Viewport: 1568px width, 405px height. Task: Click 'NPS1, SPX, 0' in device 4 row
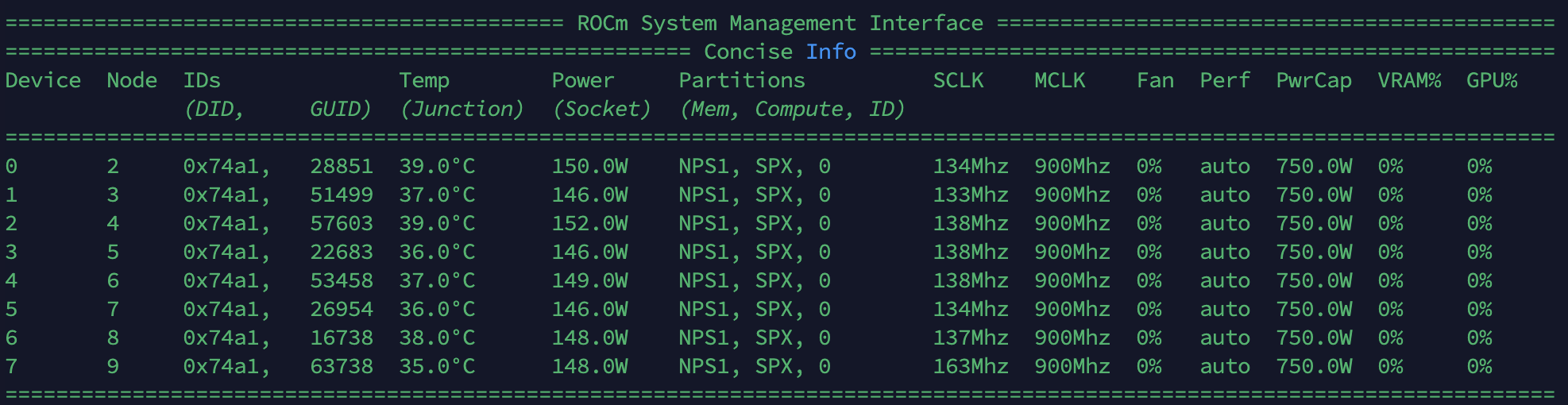(755, 280)
